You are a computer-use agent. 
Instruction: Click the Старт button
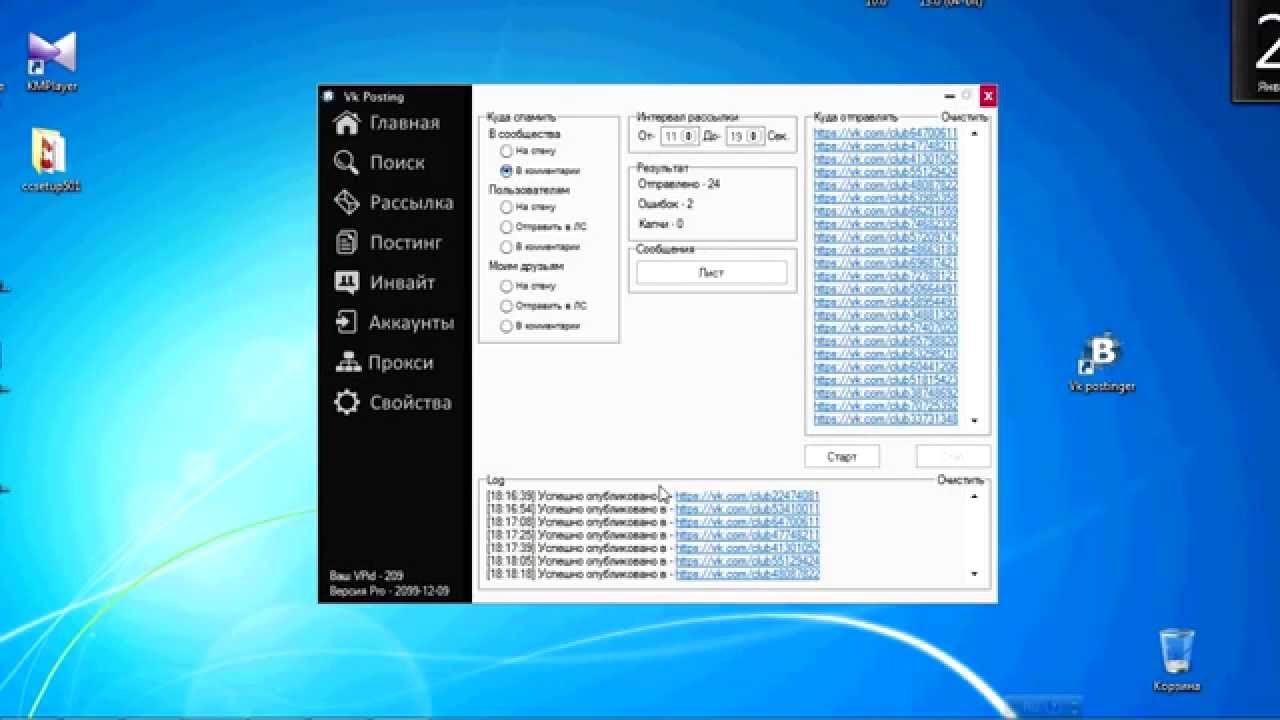(x=842, y=457)
